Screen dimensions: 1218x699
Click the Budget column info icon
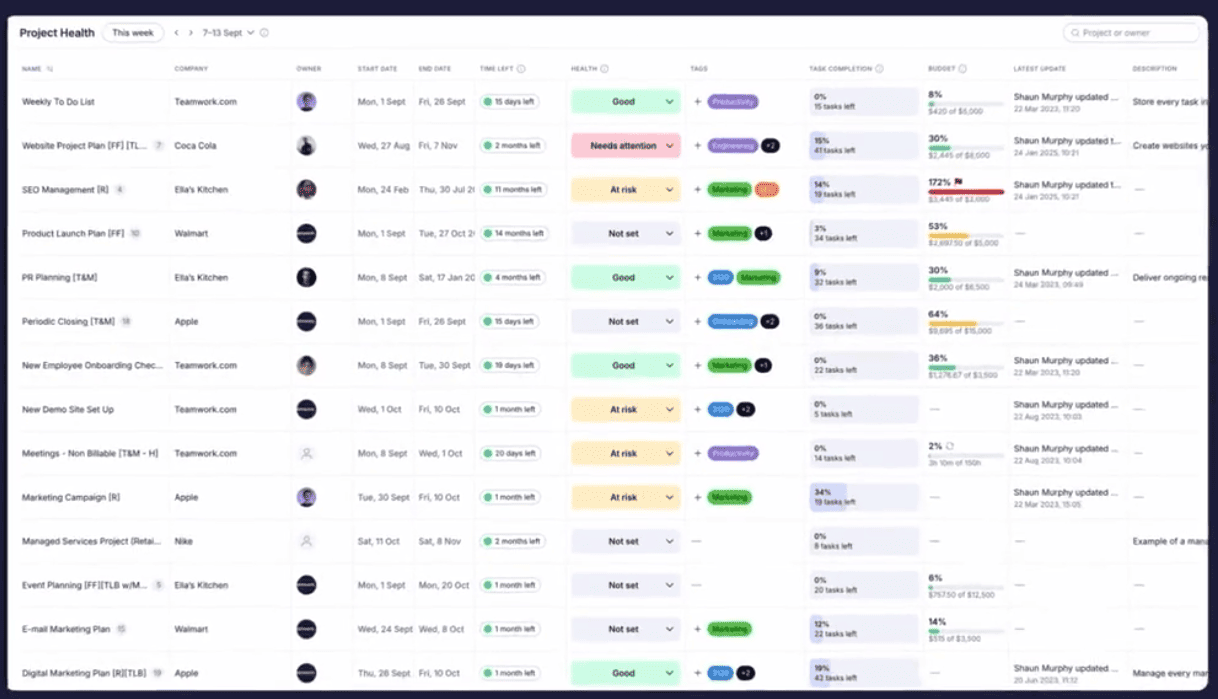click(962, 69)
